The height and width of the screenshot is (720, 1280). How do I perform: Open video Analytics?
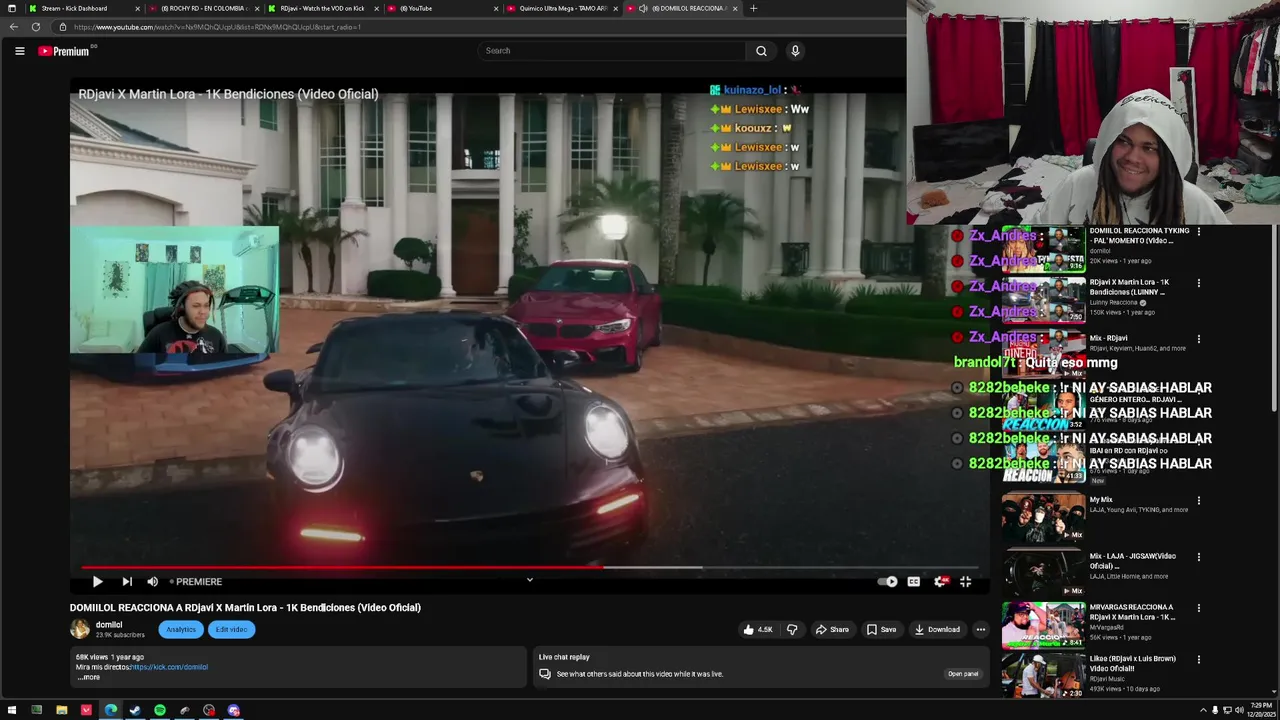[x=181, y=629]
